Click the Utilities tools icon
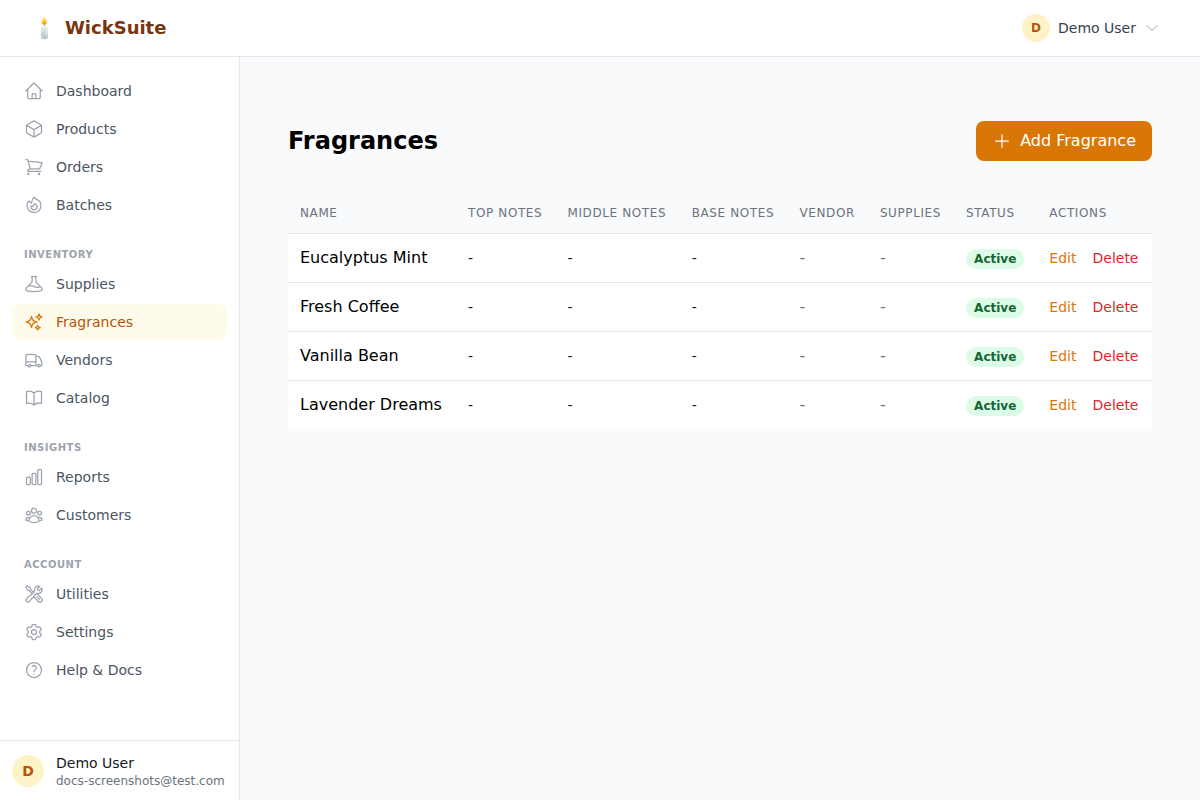 click(34, 594)
